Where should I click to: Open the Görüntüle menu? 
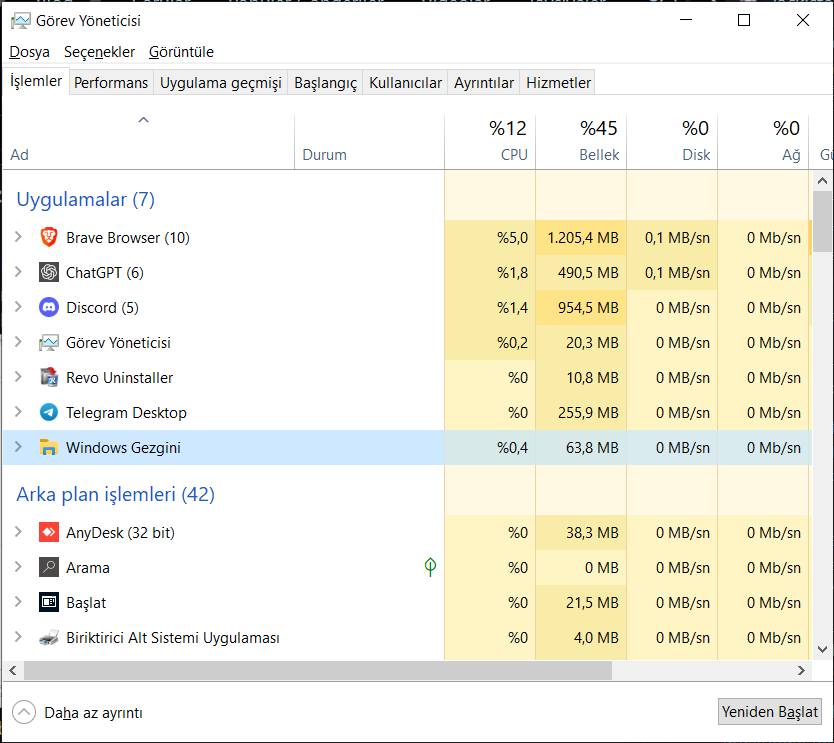[181, 52]
